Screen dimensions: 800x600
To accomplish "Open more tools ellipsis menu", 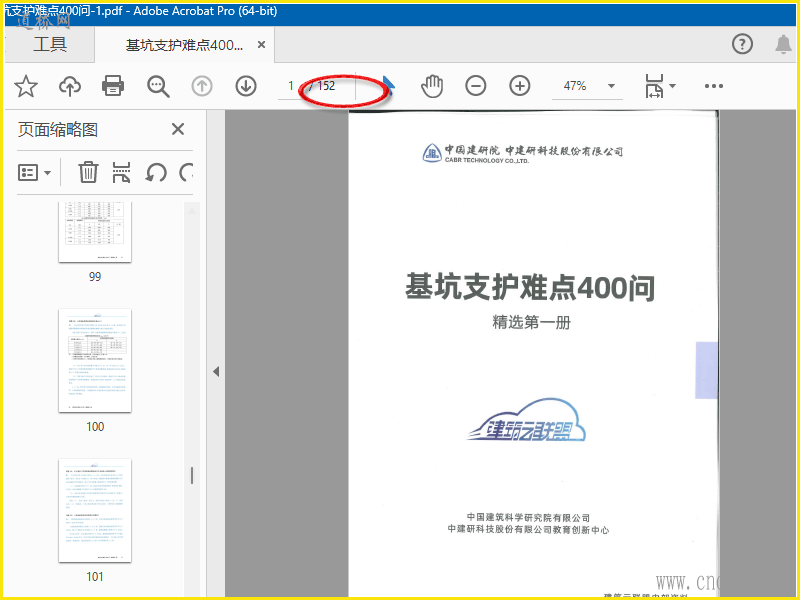I will 713,86.
